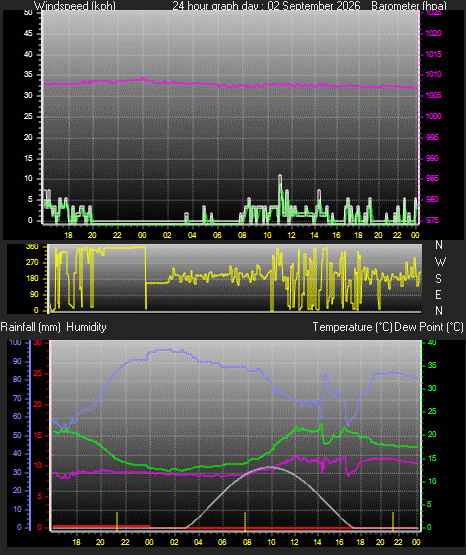This screenshot has height=555, width=466.
Task: Select the 180 degree wind direction label
Action: pyautogui.click(x=33, y=279)
